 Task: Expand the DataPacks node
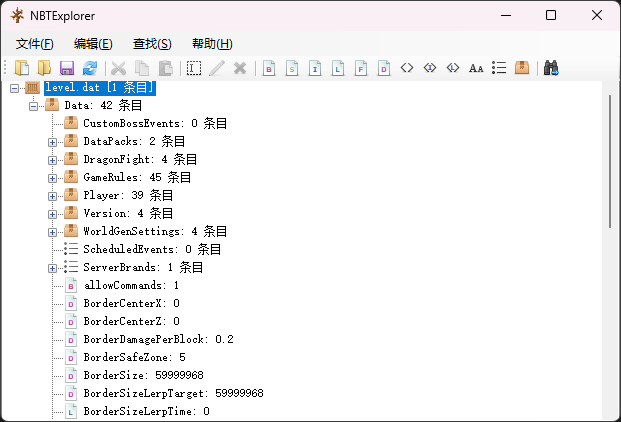(x=52, y=142)
